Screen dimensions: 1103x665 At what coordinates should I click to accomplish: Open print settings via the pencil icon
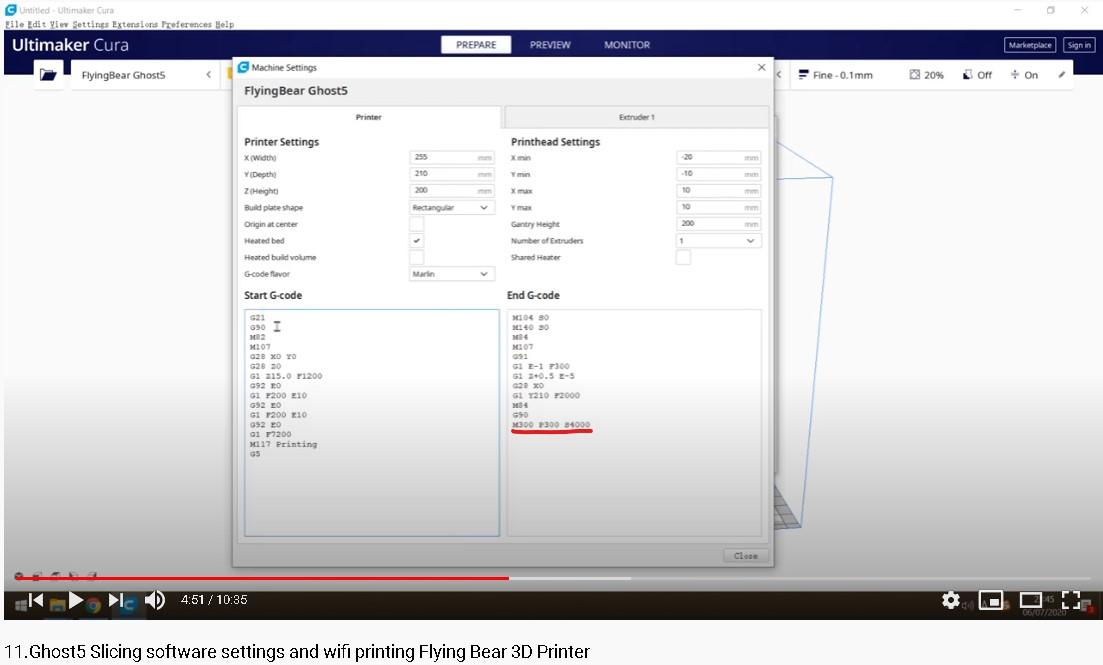[1061, 75]
